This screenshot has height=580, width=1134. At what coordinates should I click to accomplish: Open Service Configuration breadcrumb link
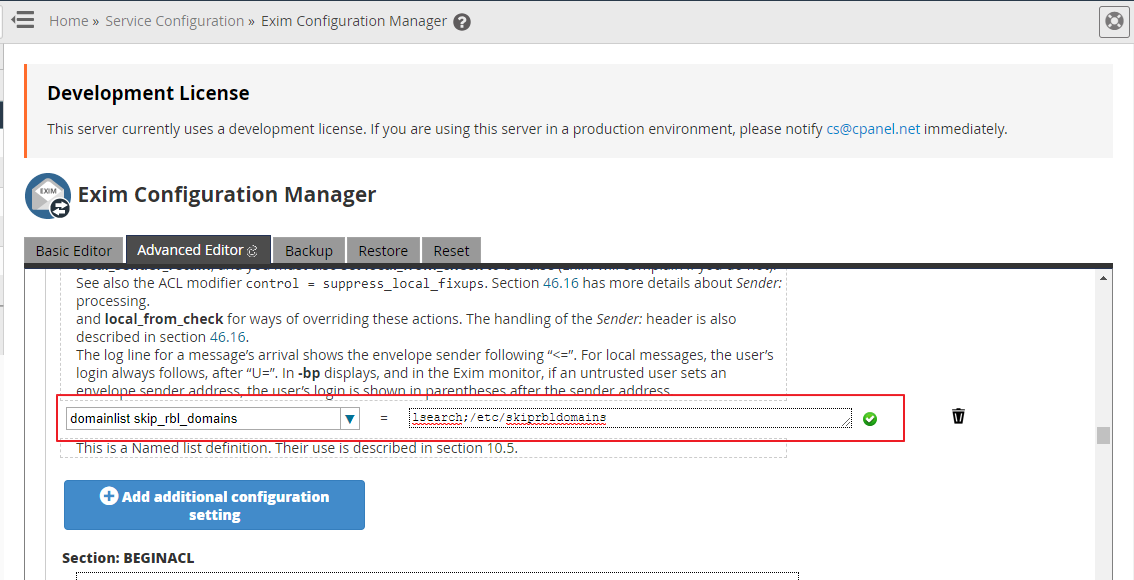(x=175, y=21)
